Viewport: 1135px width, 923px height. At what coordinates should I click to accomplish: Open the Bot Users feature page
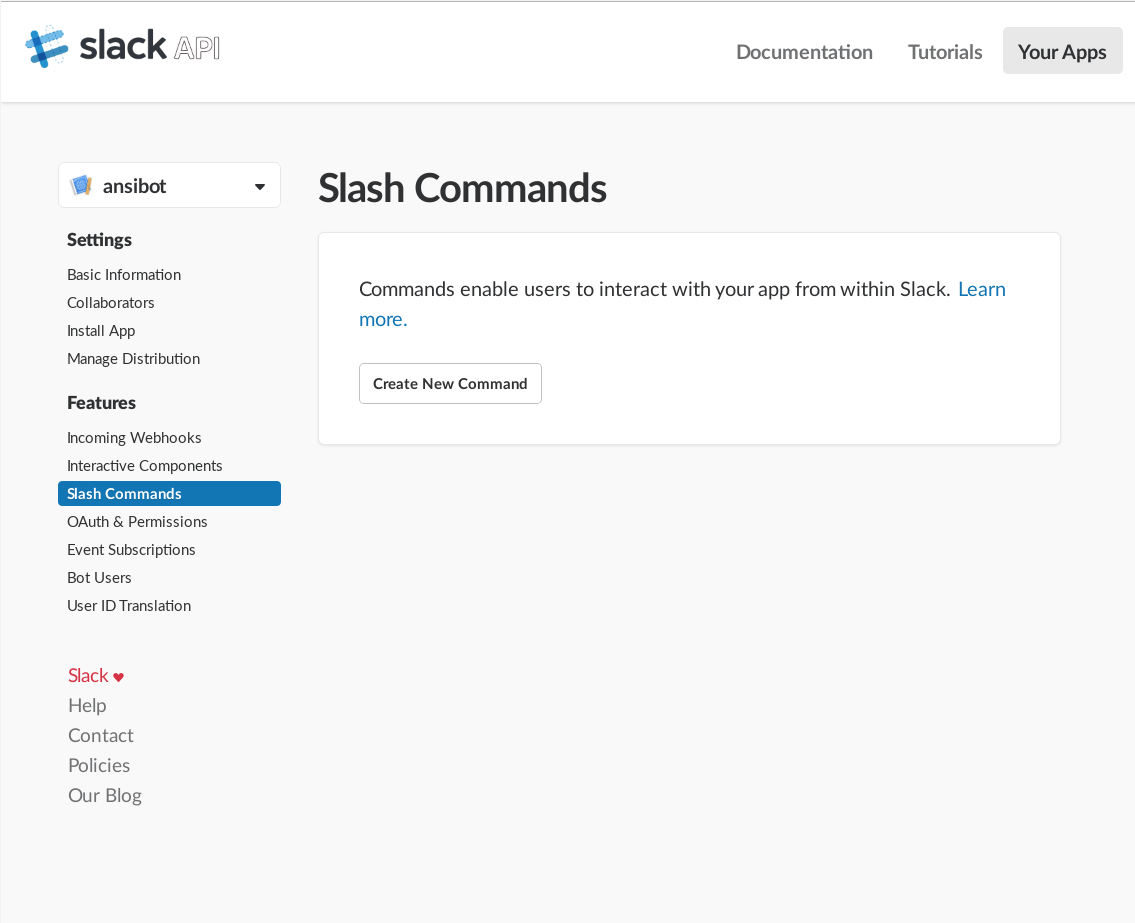tap(99, 578)
